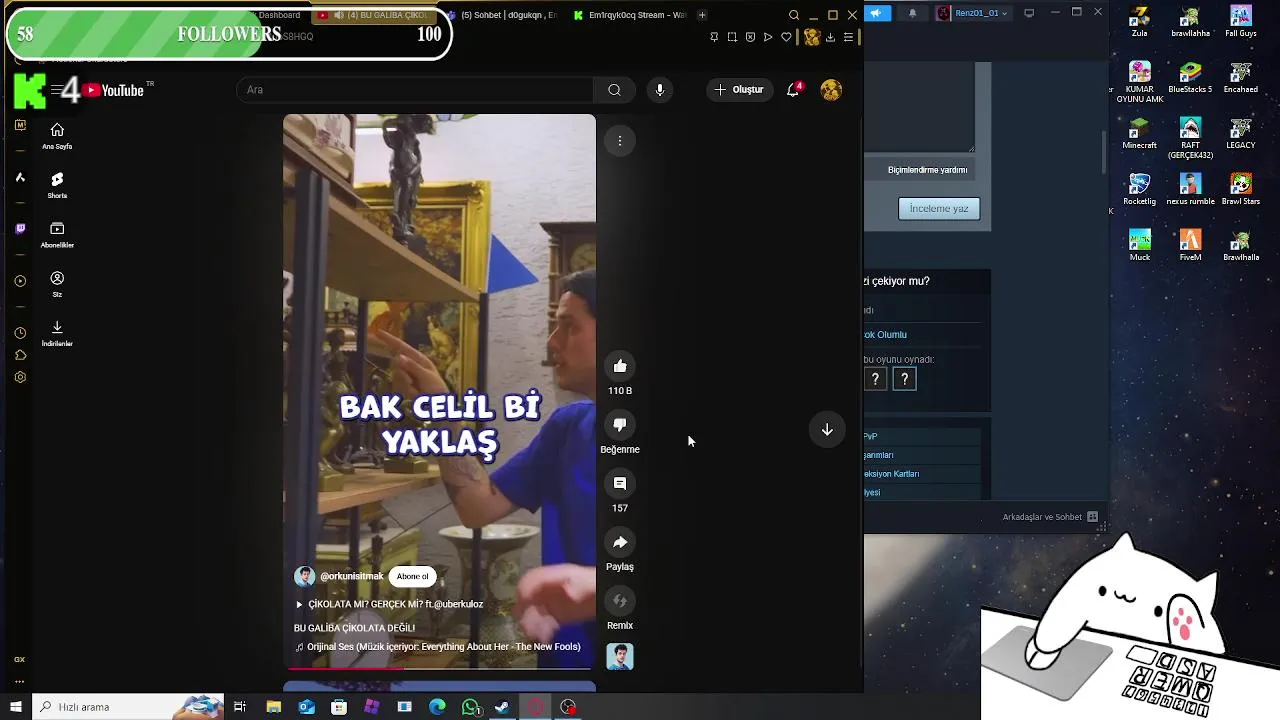Screen dimensions: 1280x720
Task: Open İndirilenler in the YouTube sidebar
Action: 57,333
